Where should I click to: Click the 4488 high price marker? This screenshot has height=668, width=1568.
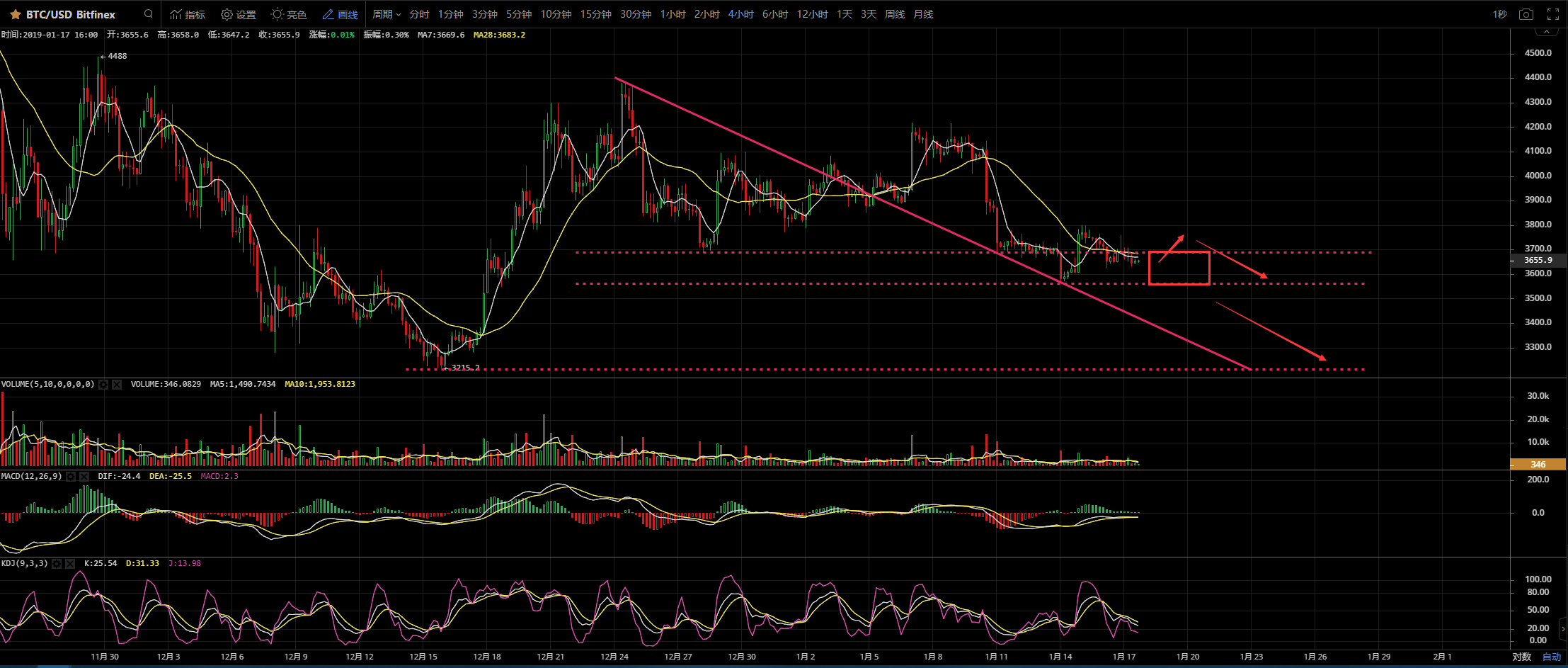tap(115, 56)
